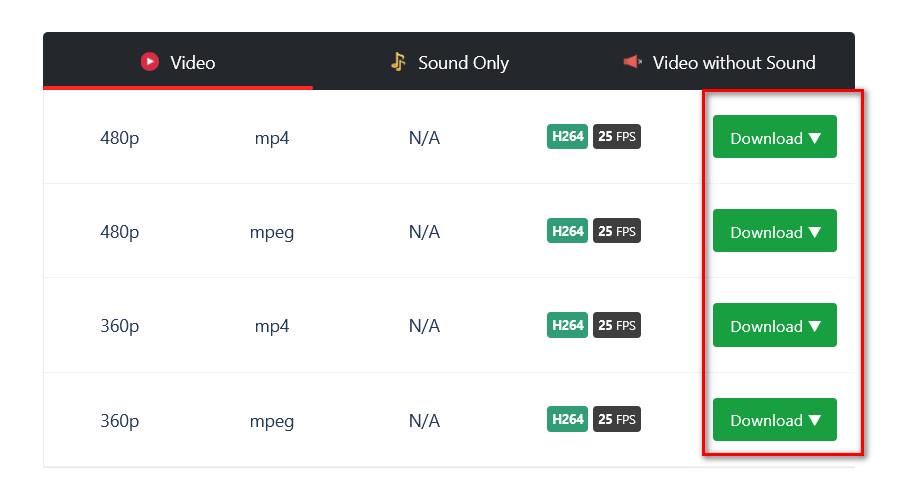Click the mp4 format cell in the 480p row
The width and height of the screenshot is (898, 489).
pyautogui.click(x=272, y=138)
